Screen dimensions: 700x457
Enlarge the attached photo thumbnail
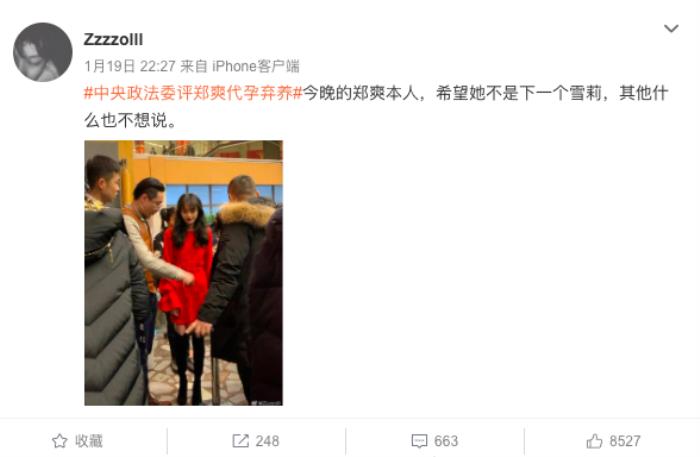[x=183, y=273]
